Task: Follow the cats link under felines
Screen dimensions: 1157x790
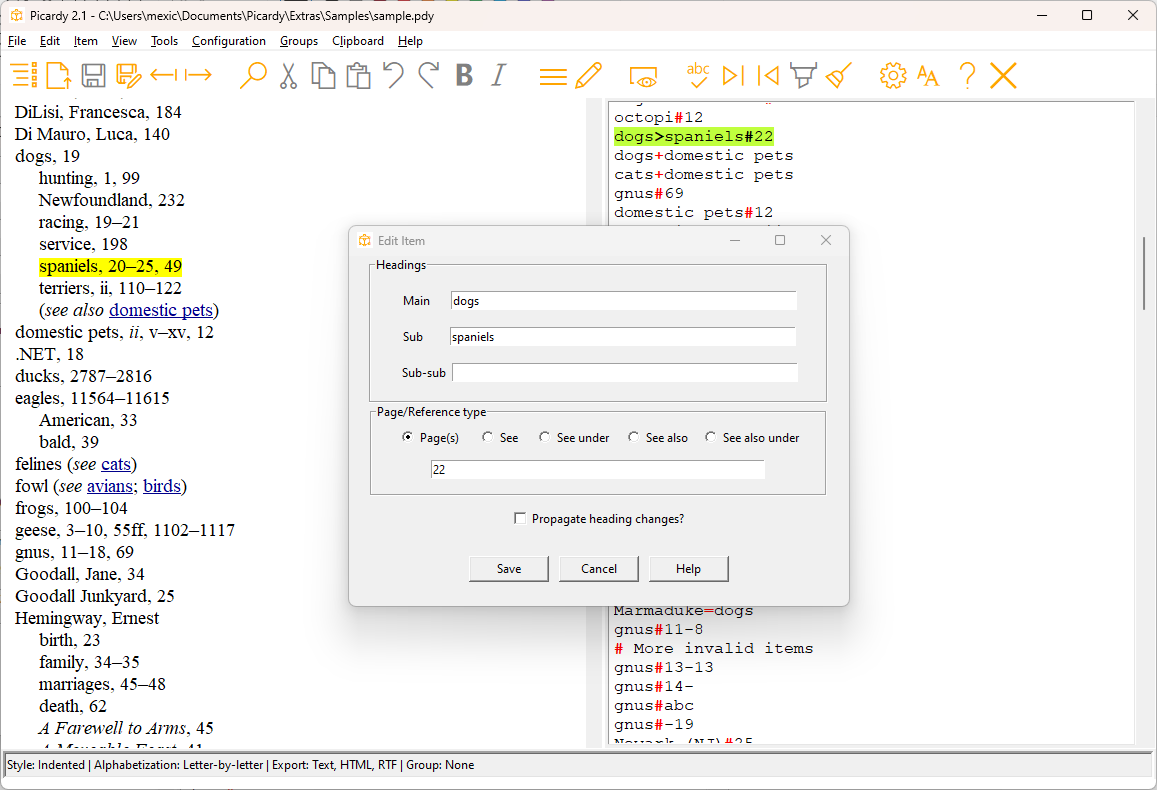Action: tap(116, 464)
